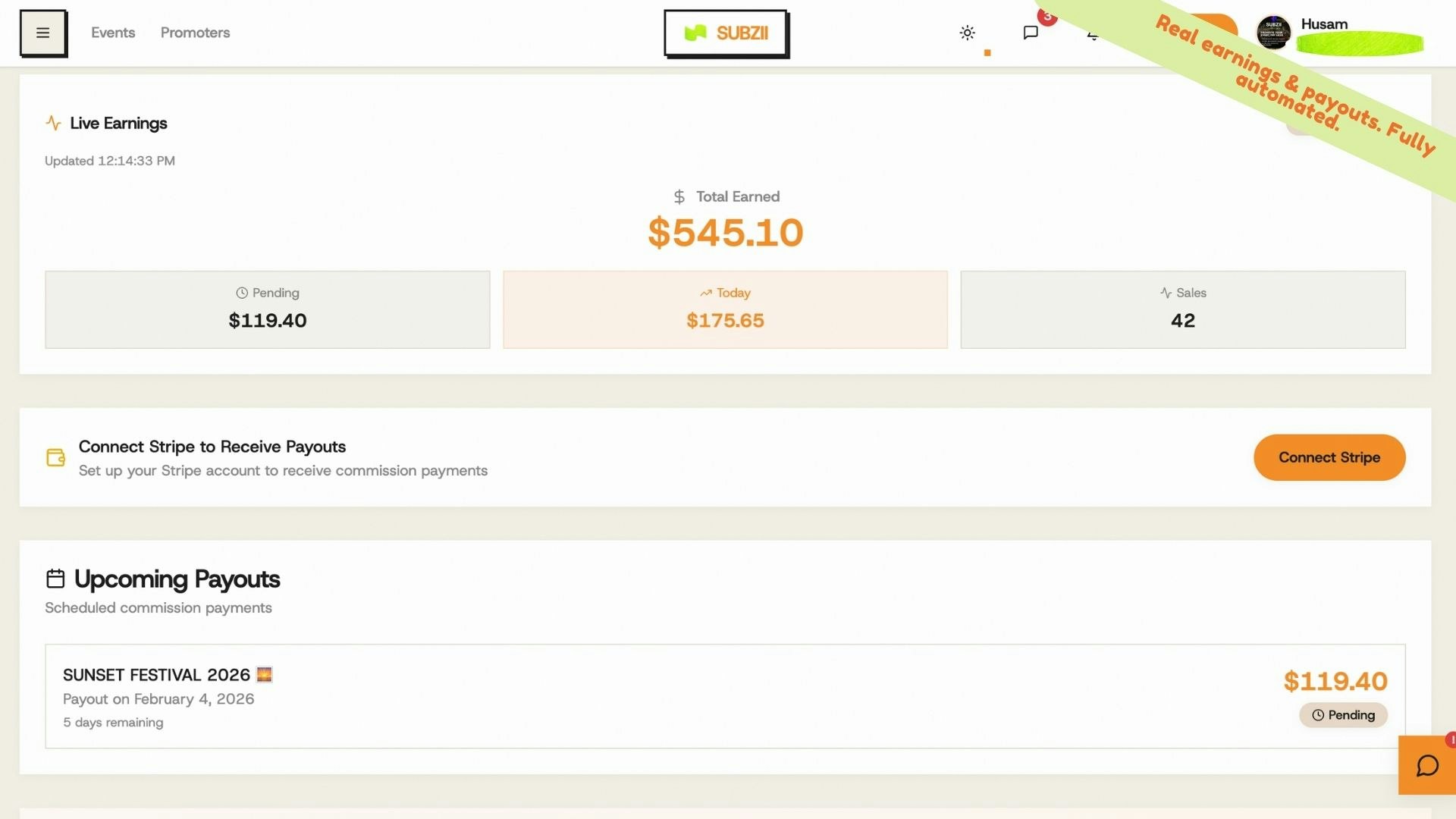Switch to the Promoters section
The height and width of the screenshot is (819, 1456).
coord(195,33)
